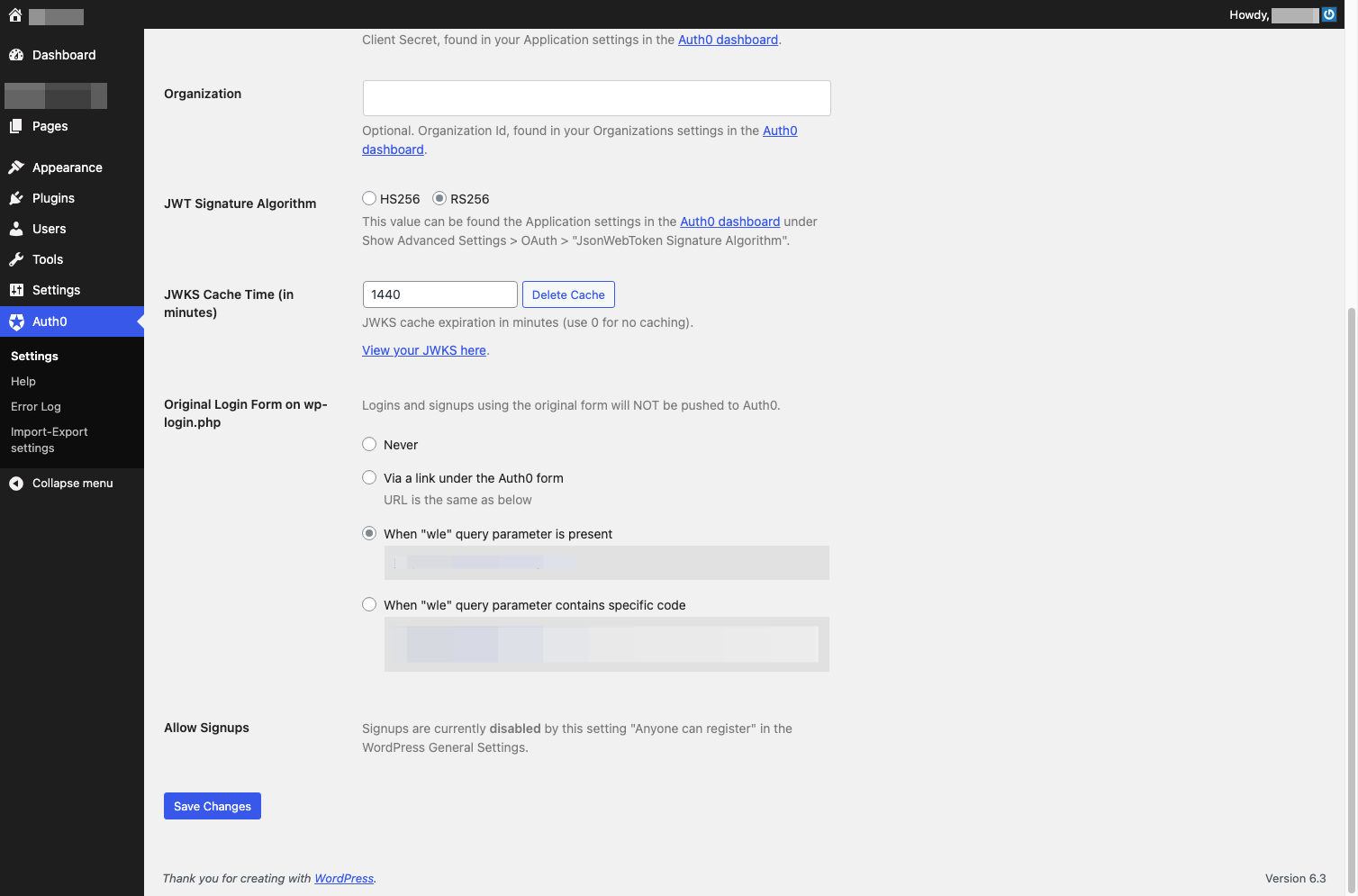
Task: Click Save Changes button
Action: 213,806
